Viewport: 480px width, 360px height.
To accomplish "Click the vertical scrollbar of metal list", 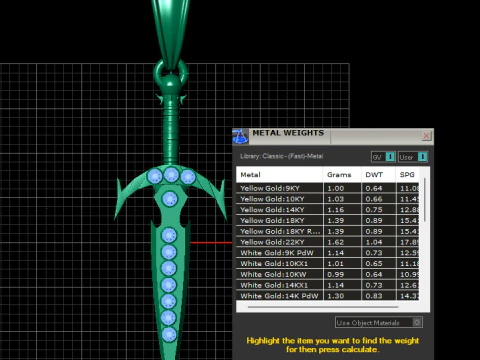I will (x=425, y=200).
